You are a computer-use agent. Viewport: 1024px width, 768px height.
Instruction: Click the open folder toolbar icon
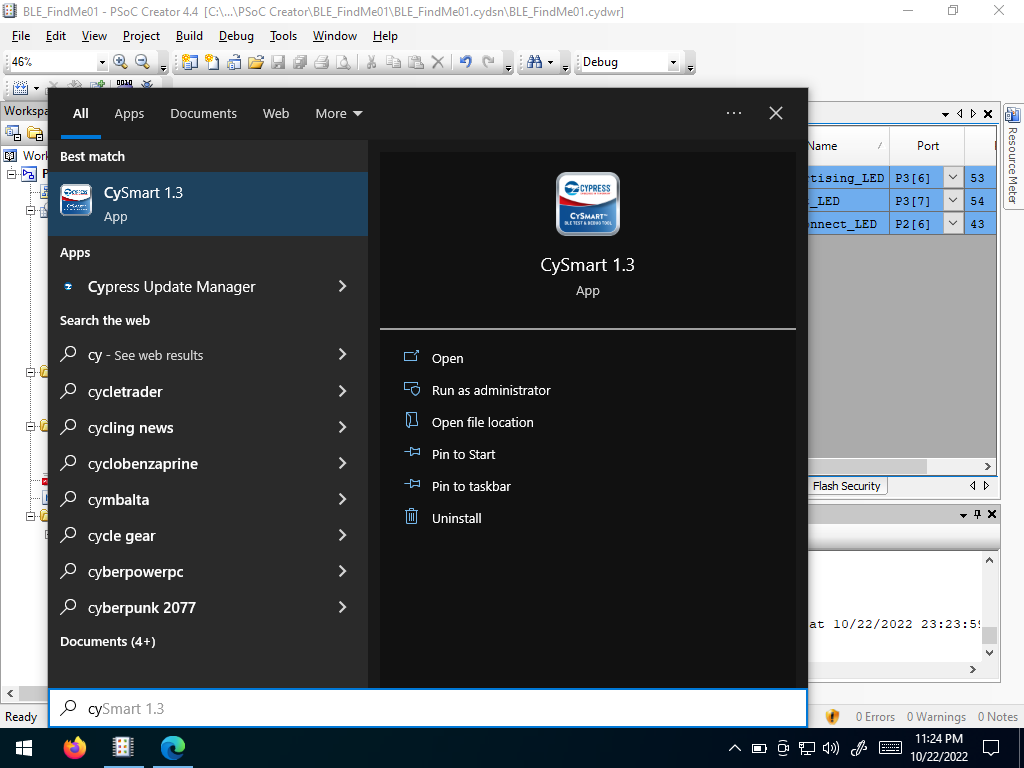click(x=256, y=62)
